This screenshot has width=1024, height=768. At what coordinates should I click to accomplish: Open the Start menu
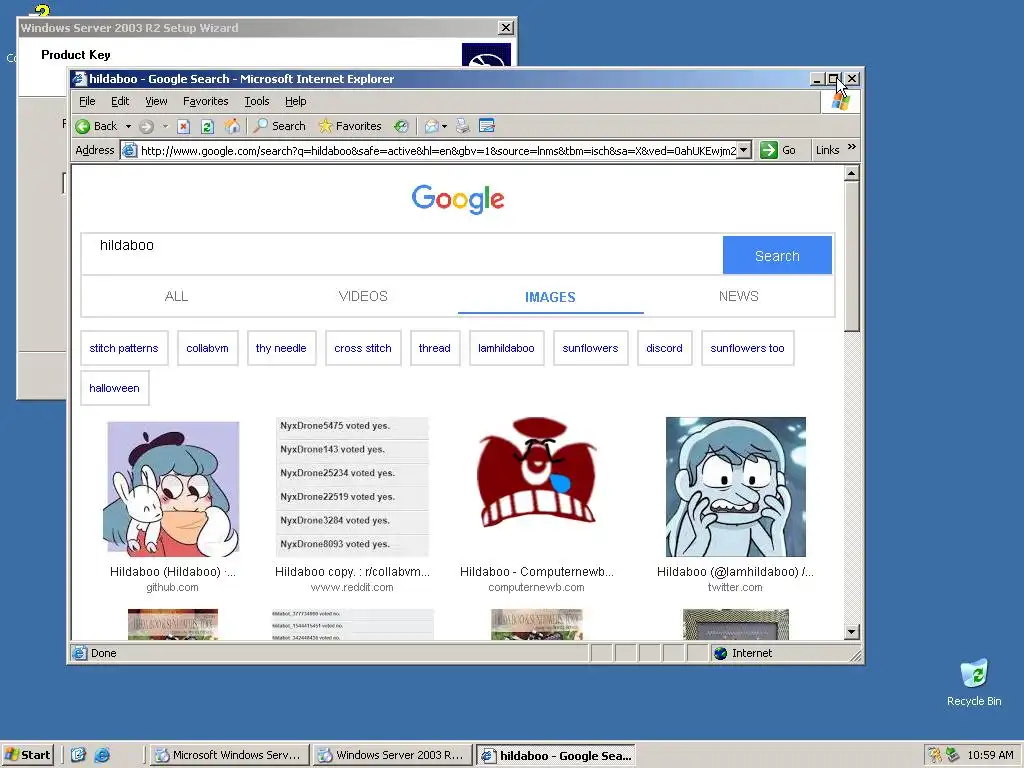click(27, 755)
